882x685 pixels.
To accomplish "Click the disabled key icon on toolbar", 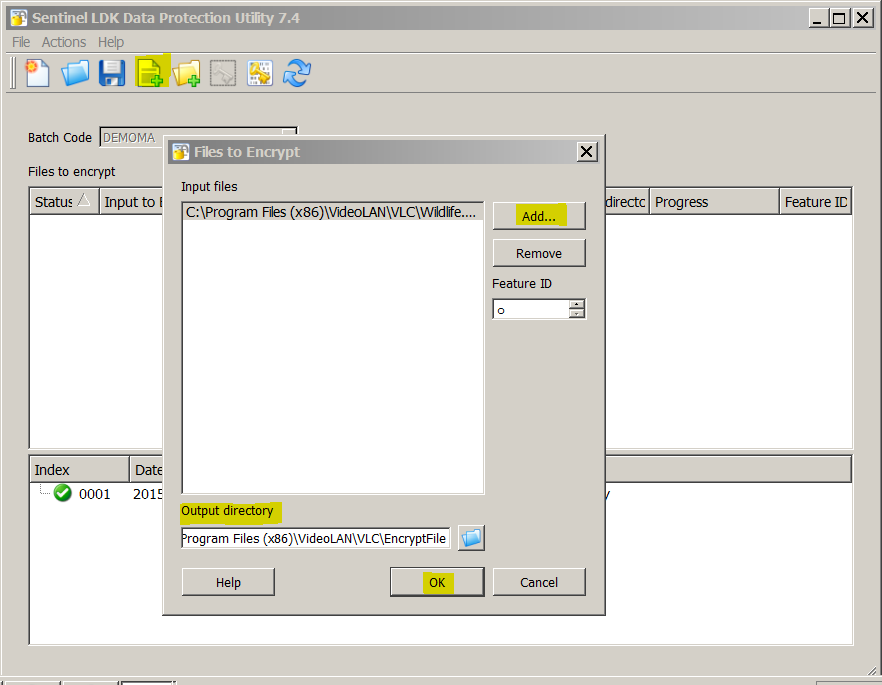I will point(222,72).
